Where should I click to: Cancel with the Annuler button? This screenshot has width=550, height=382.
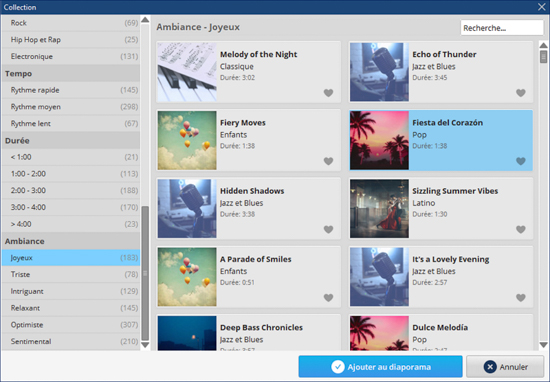tap(505, 367)
